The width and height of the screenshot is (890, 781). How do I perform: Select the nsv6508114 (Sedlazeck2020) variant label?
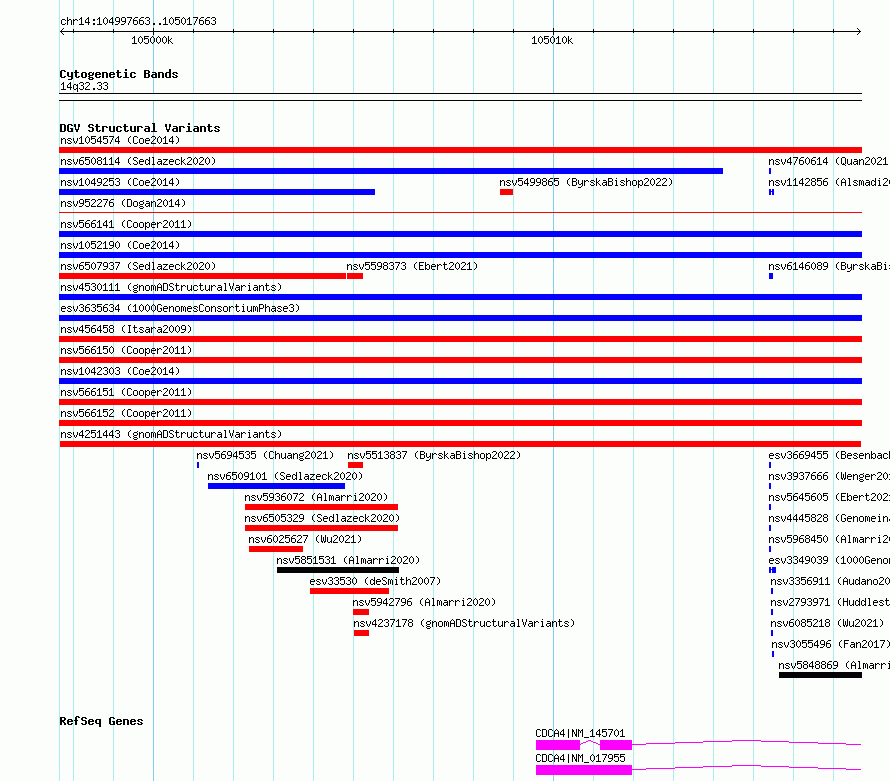pyautogui.click(x=138, y=161)
